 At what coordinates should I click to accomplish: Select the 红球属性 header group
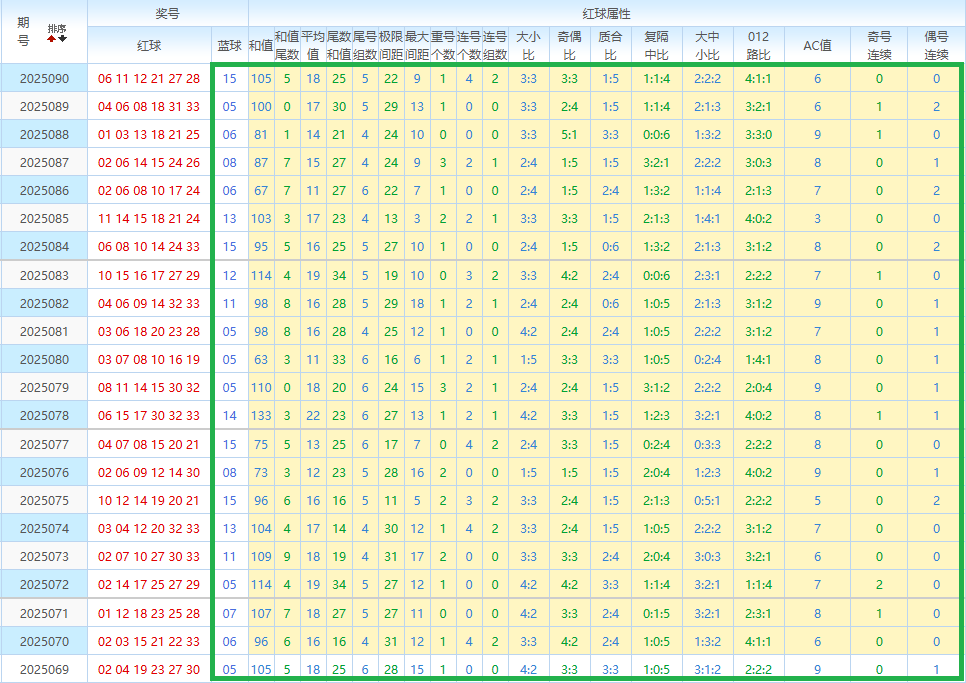606,14
